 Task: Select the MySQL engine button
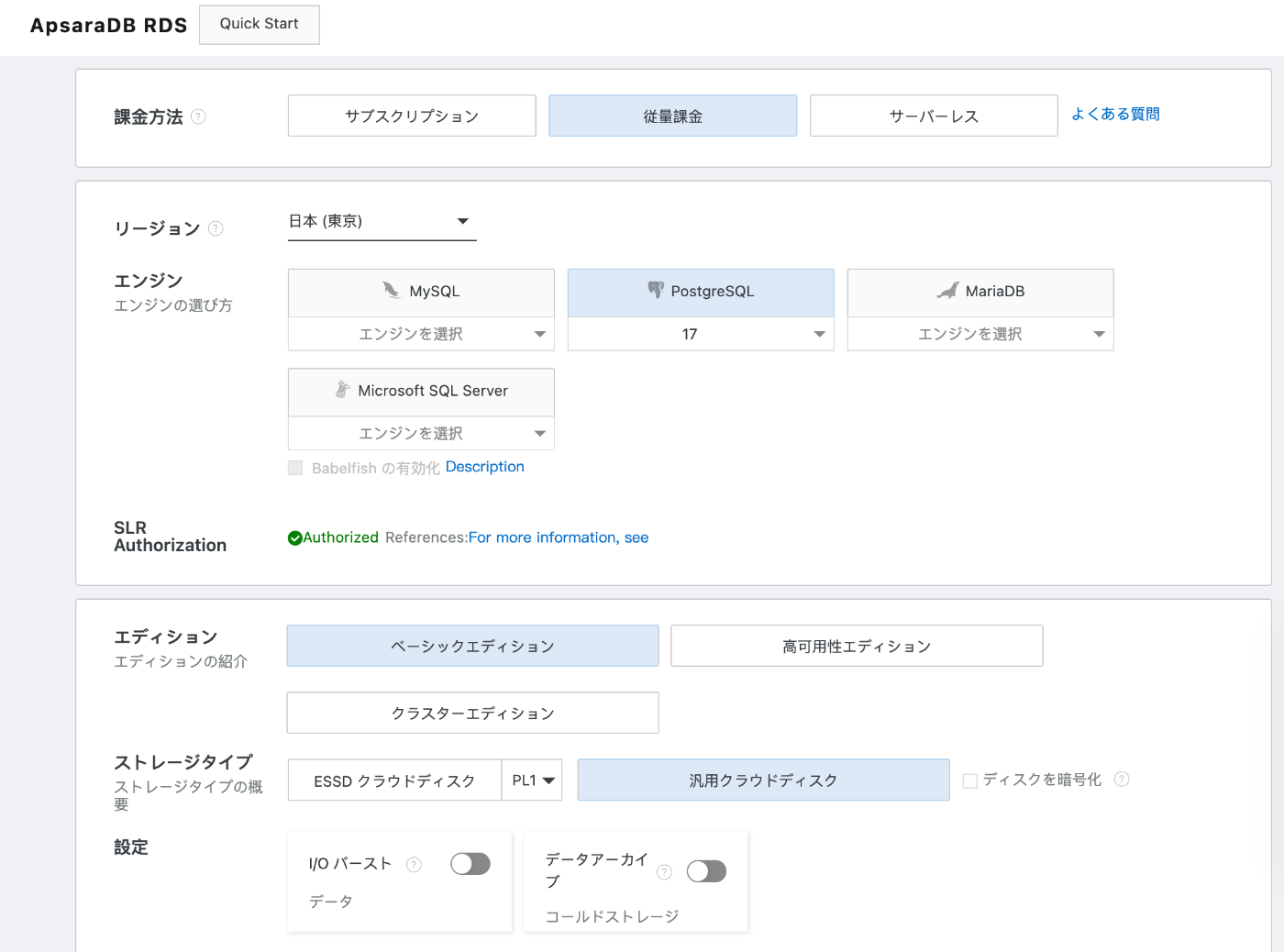(421, 292)
